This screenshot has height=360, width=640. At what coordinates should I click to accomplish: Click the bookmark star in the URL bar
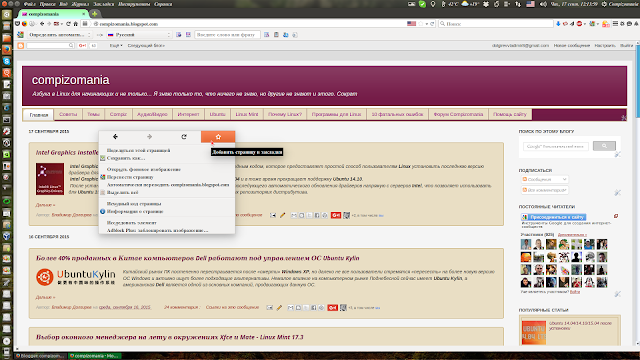421,24
